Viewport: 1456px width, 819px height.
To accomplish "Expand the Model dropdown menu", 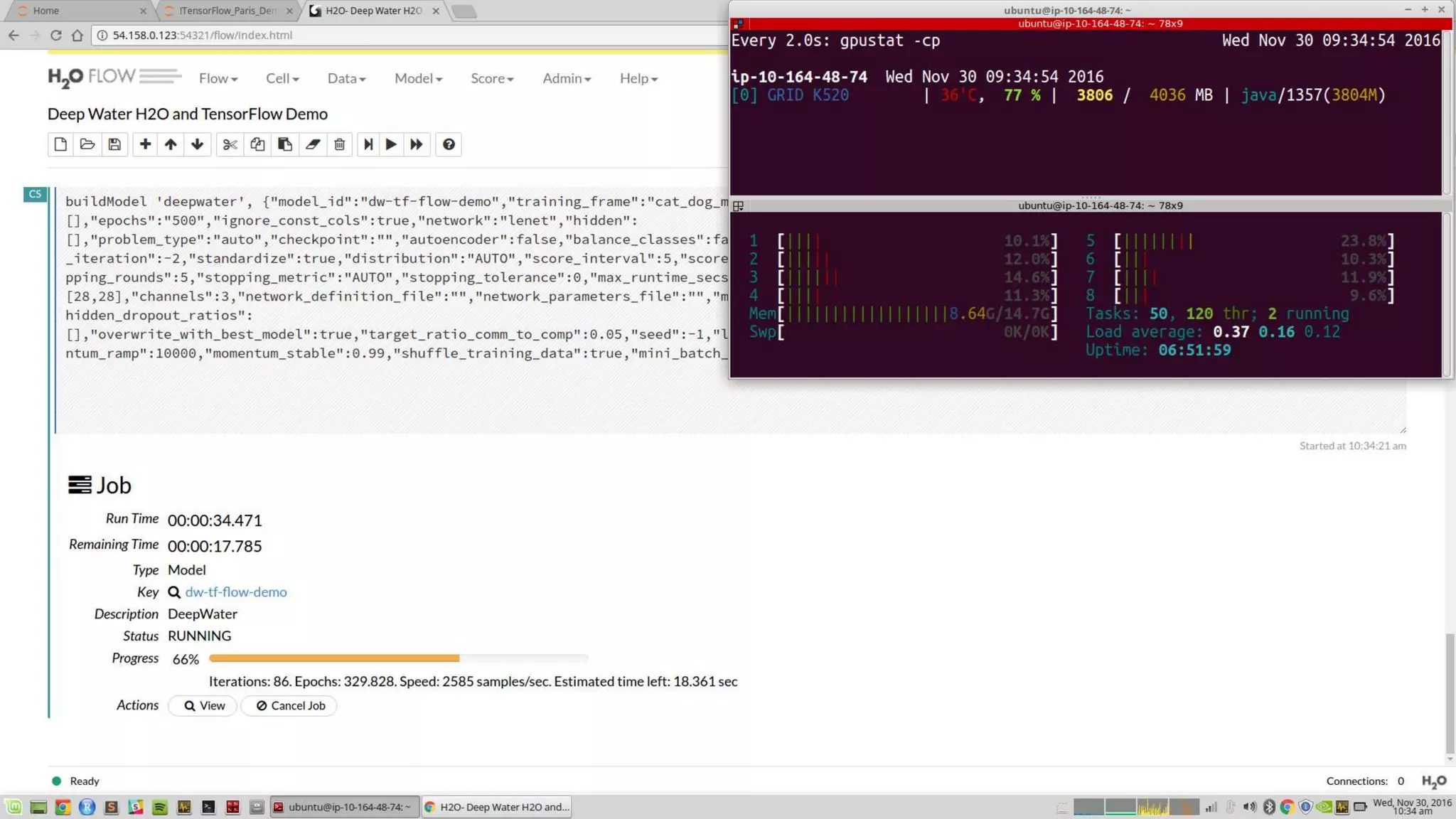I will point(418,78).
